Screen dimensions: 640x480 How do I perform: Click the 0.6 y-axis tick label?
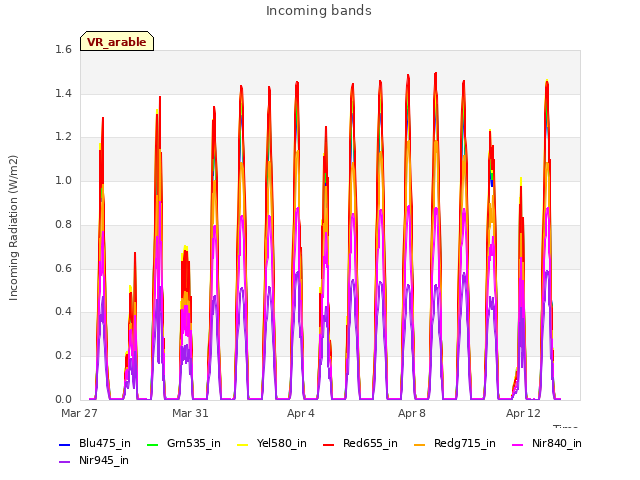63,268
